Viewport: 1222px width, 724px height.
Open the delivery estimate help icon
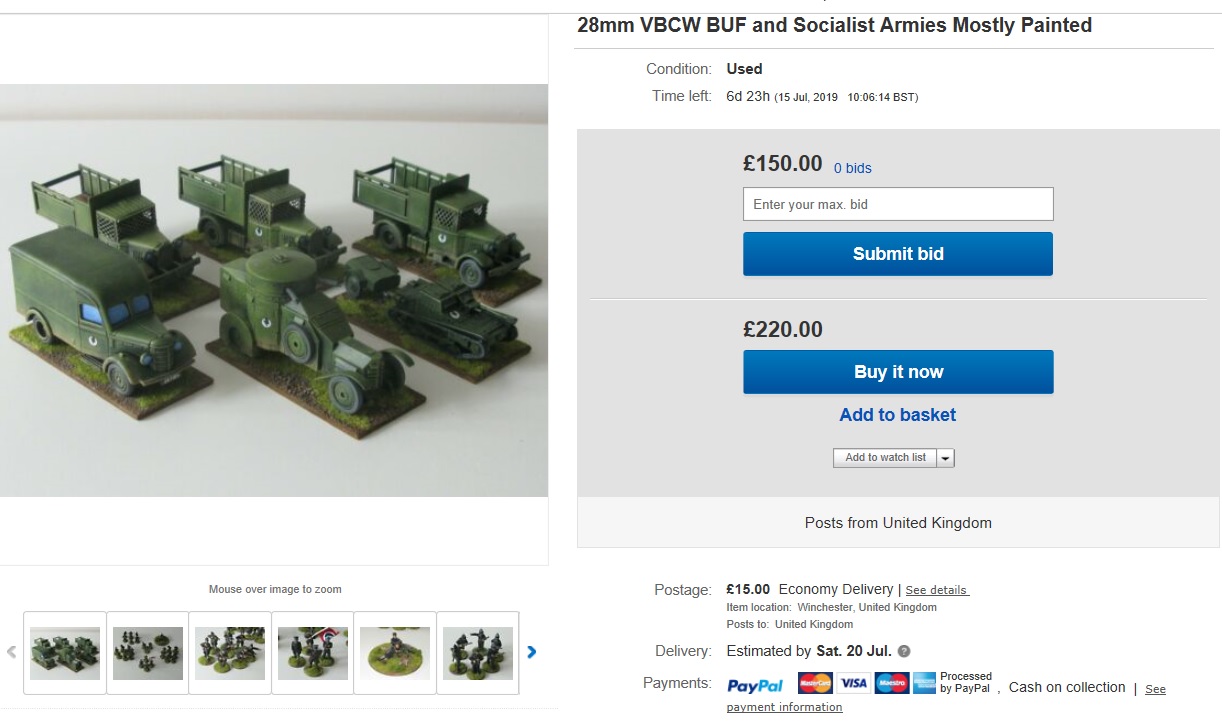[903, 651]
